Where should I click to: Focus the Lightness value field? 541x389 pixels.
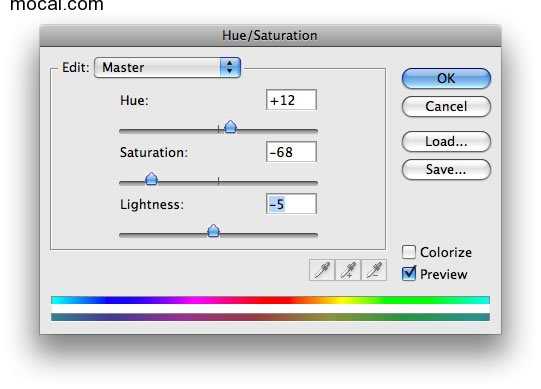(291, 204)
